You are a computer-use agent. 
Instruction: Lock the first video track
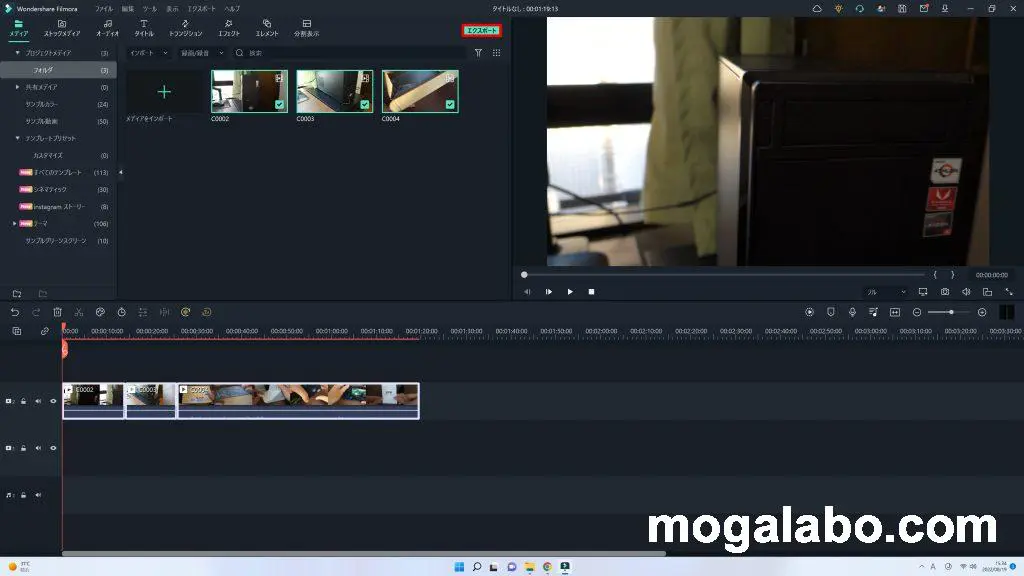point(24,401)
